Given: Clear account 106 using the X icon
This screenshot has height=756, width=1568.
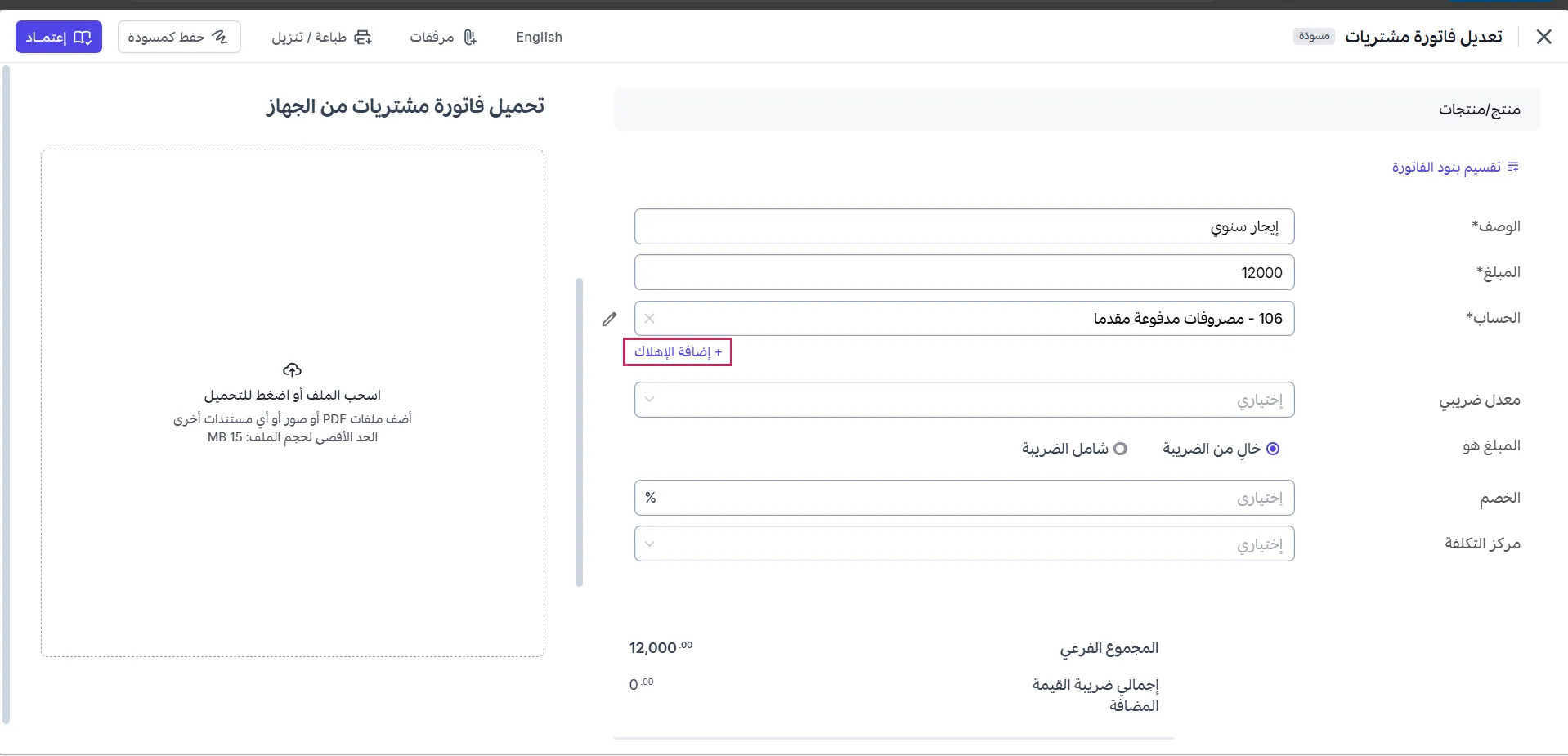Looking at the screenshot, I should pyautogui.click(x=650, y=319).
